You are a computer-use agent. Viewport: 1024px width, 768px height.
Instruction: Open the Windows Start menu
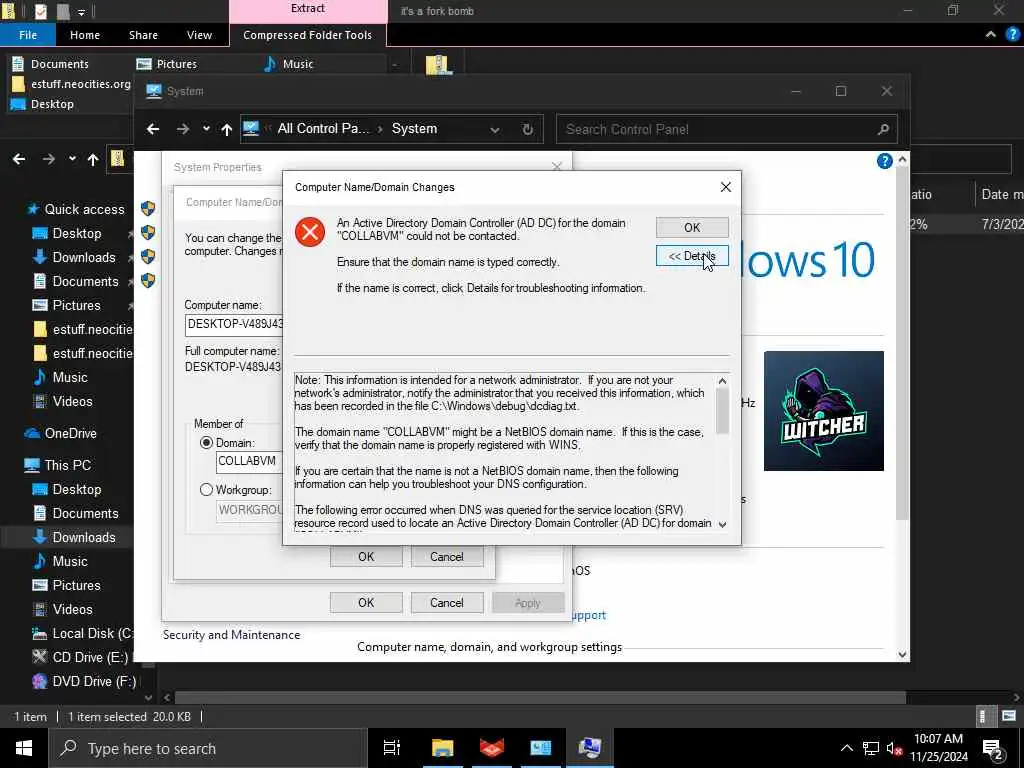pyautogui.click(x=24, y=748)
